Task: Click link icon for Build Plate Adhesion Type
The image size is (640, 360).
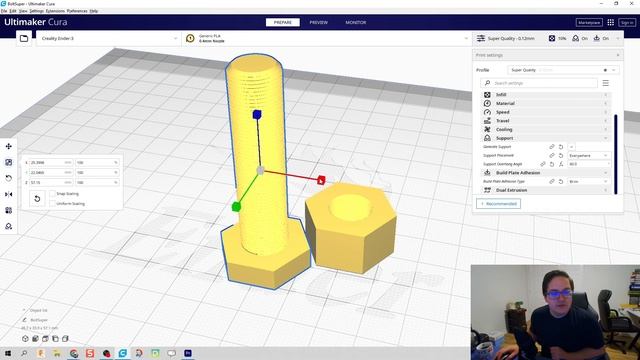Action: (x=552, y=181)
